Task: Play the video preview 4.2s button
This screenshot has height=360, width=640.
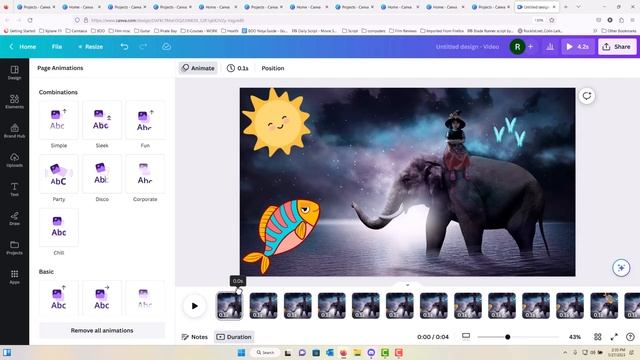Action: pyautogui.click(x=578, y=47)
